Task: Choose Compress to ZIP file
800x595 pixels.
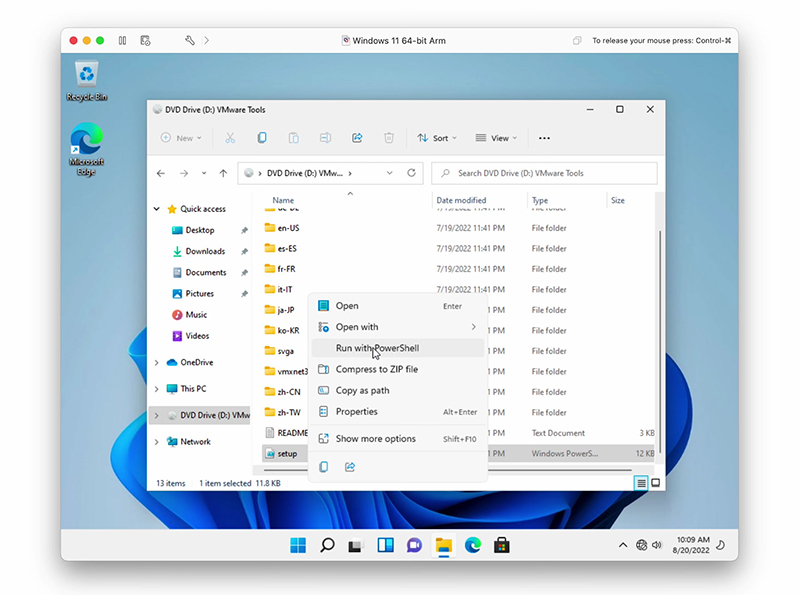Action: pos(397,369)
